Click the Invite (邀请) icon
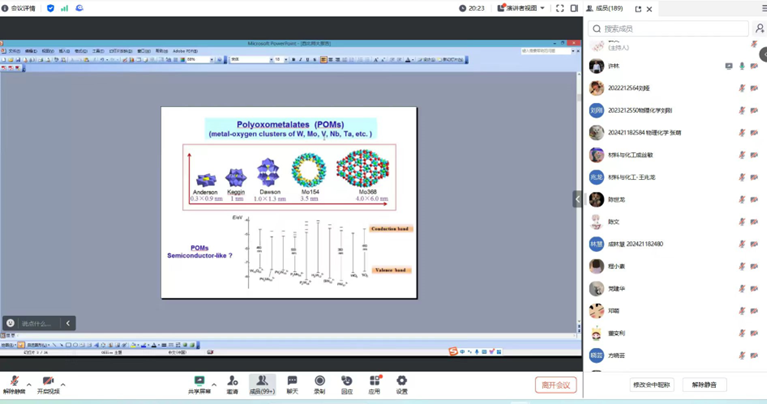 [232, 384]
